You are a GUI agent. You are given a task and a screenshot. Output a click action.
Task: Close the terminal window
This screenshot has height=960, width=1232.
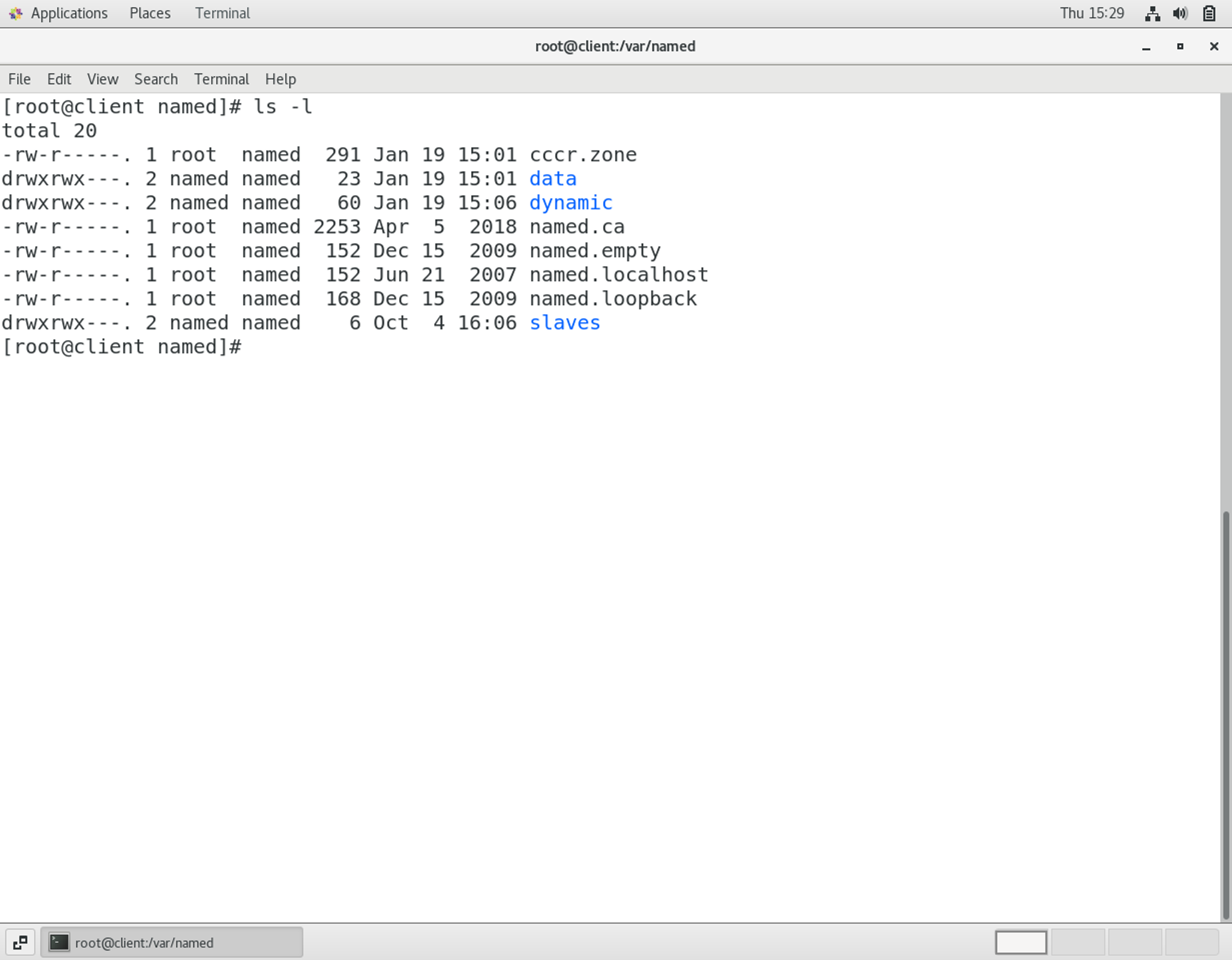click(x=1214, y=47)
